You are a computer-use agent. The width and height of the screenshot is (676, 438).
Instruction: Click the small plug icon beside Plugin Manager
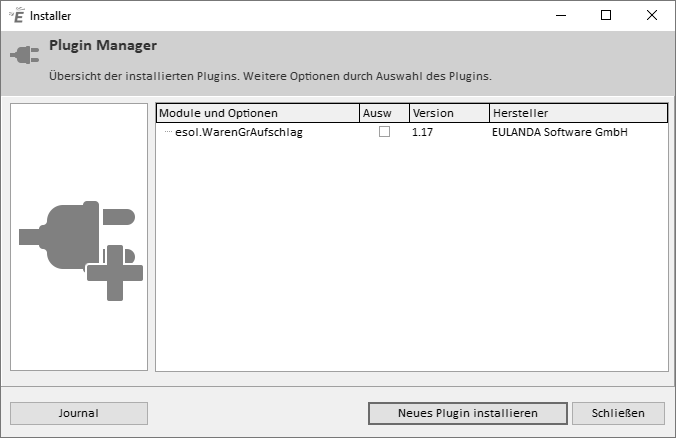point(25,55)
